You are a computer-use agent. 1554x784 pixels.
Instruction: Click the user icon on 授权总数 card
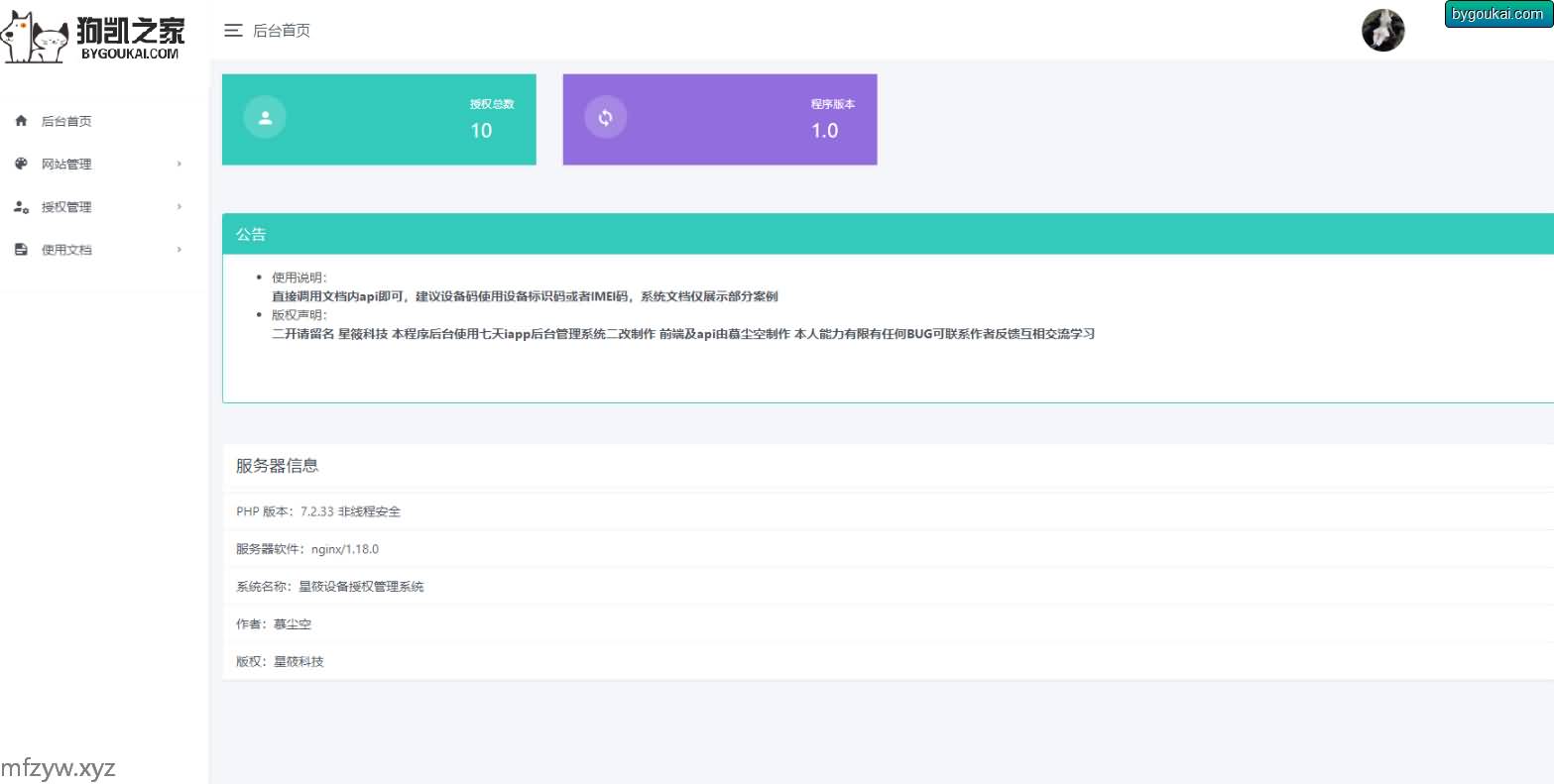pyautogui.click(x=265, y=118)
